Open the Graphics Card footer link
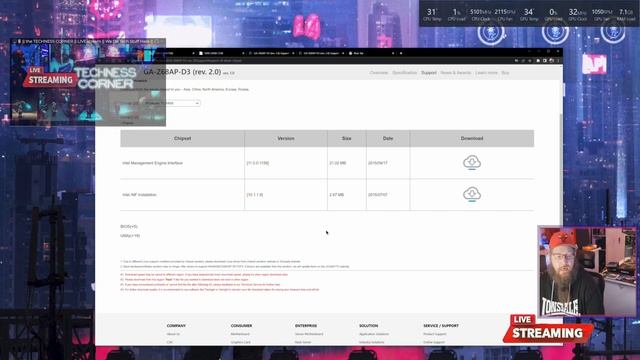This screenshot has width=640, height=360. 241,342
